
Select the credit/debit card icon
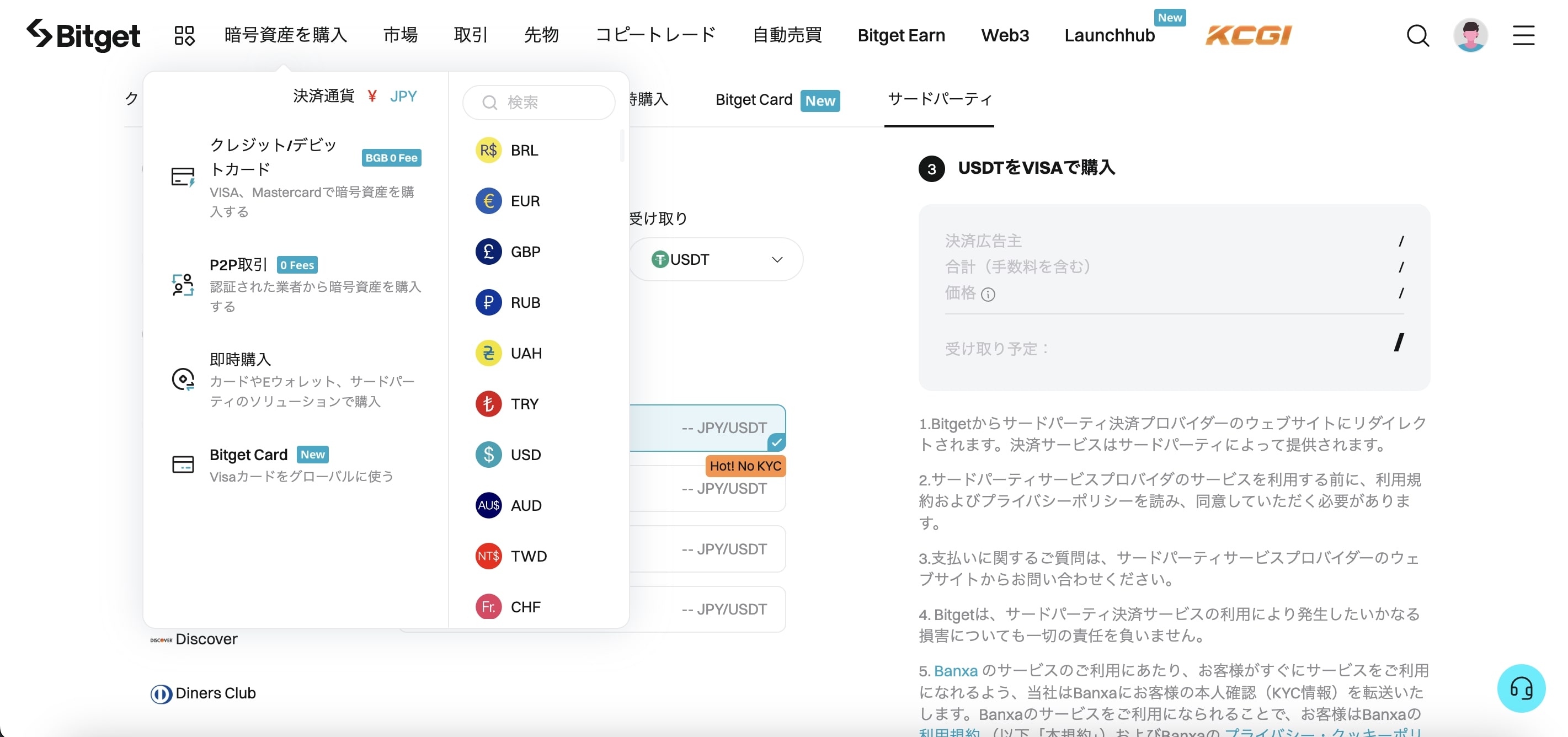tap(183, 177)
